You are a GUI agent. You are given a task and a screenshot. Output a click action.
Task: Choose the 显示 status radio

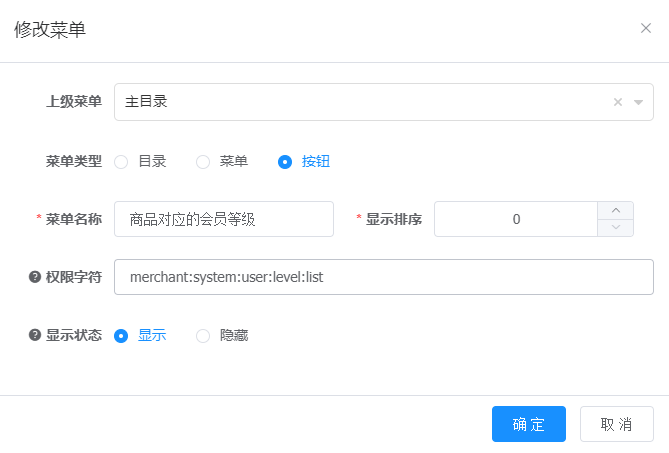coord(121,336)
